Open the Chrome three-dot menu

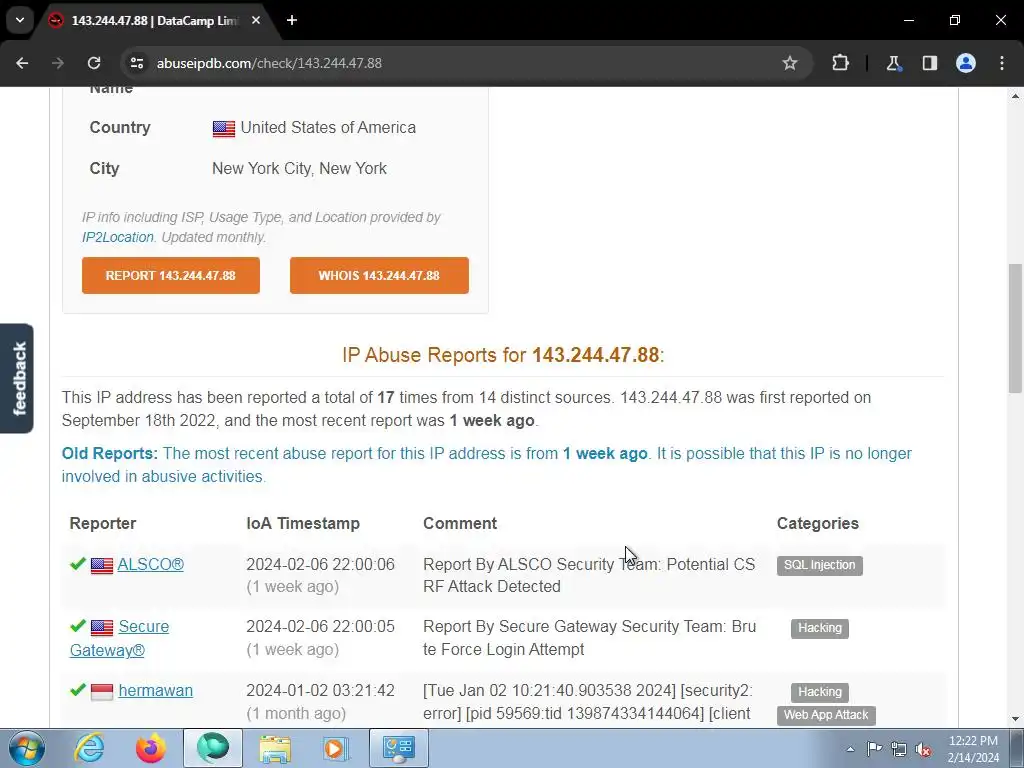(x=1002, y=63)
